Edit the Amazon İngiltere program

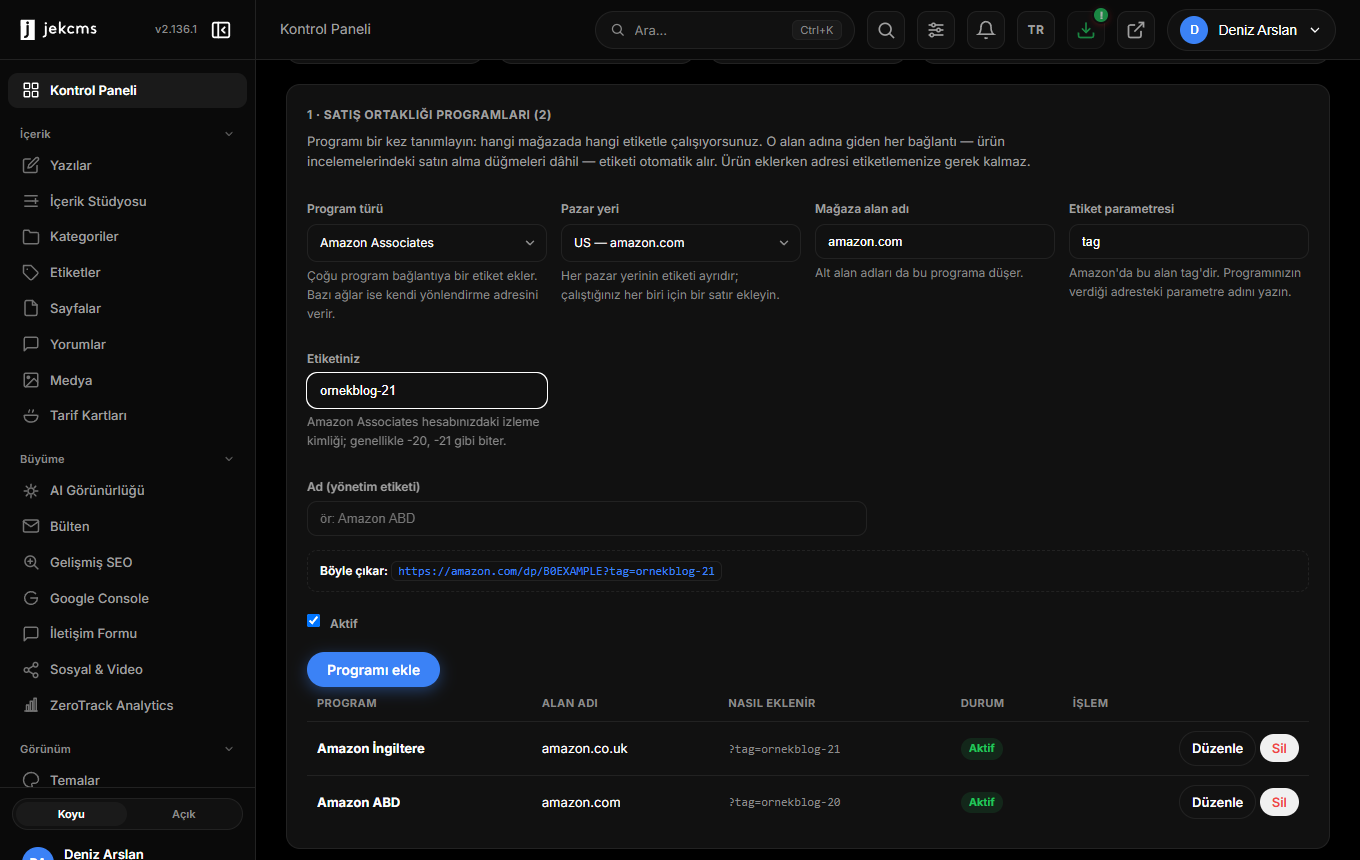1217,748
